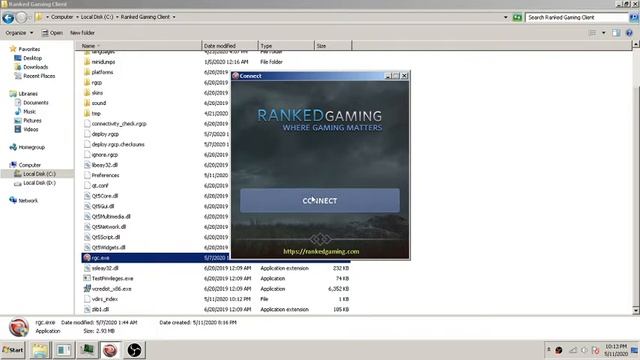
Task: Open Documents library
Action: pos(36,102)
